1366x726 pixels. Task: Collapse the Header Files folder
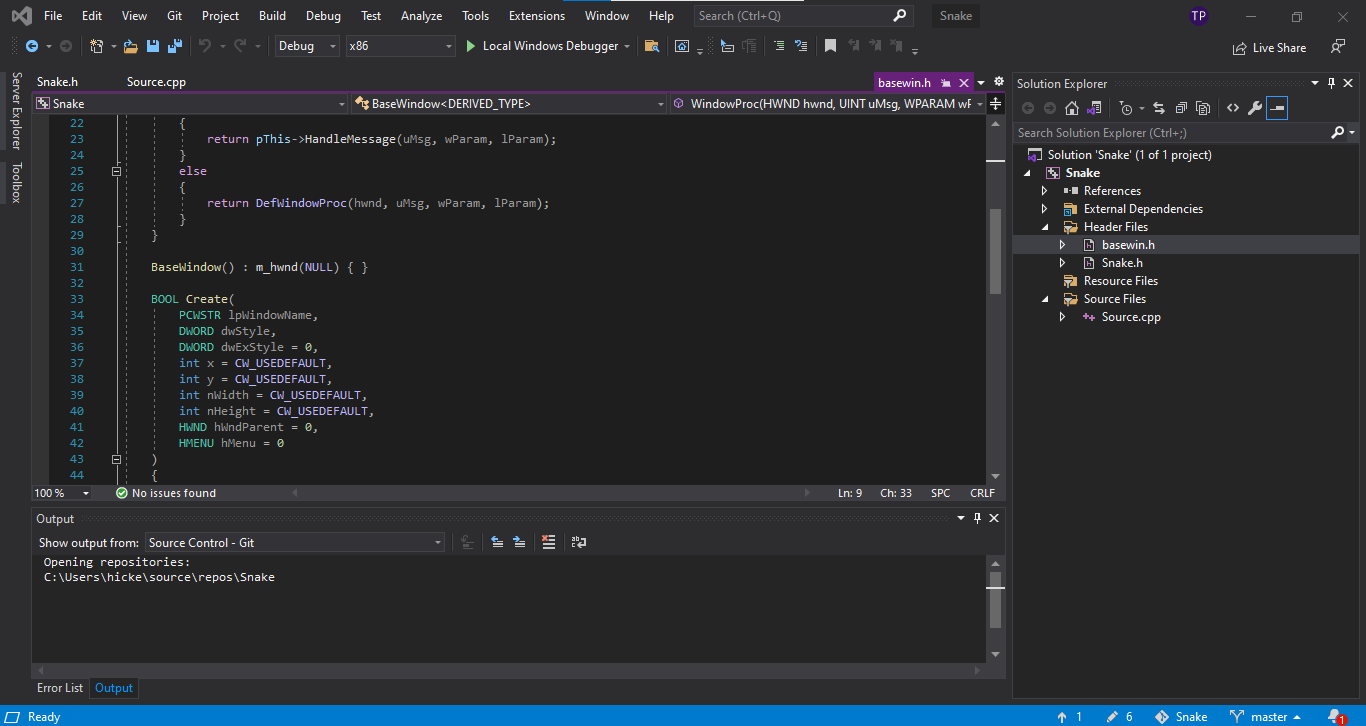(1045, 227)
